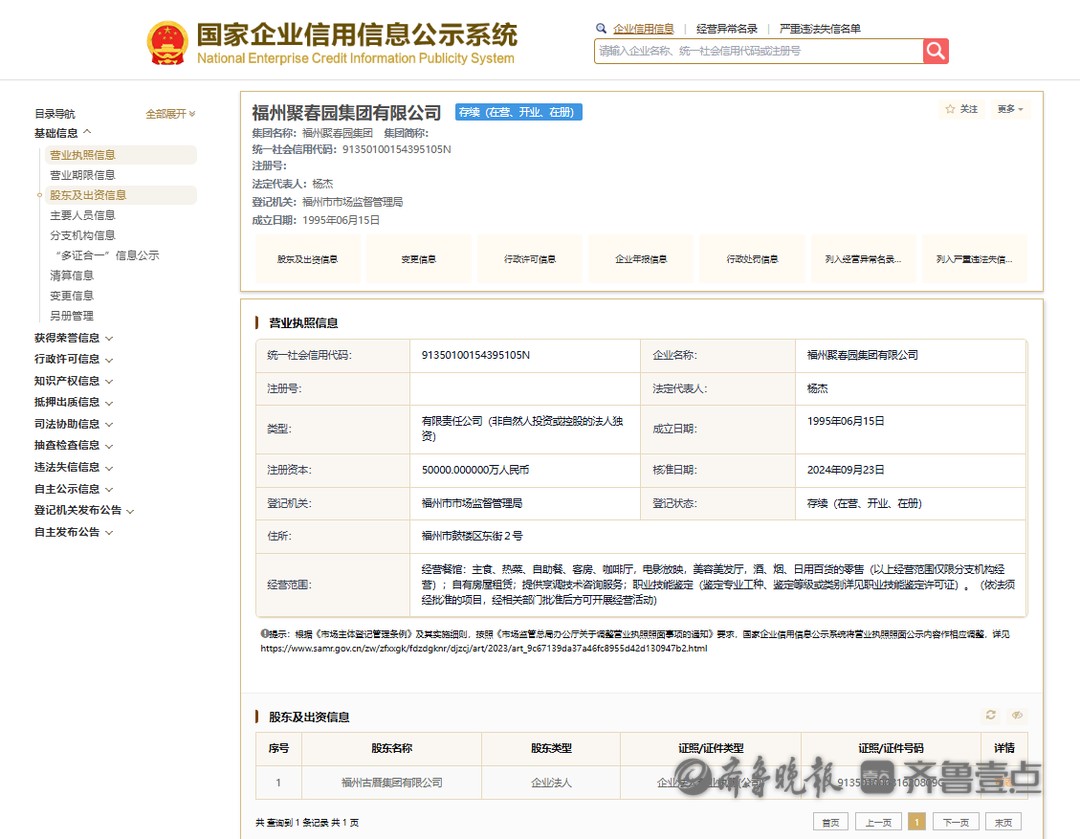This screenshot has width=1080, height=839.
Task: Click the 股东名称 column header
Action: pos(392,748)
